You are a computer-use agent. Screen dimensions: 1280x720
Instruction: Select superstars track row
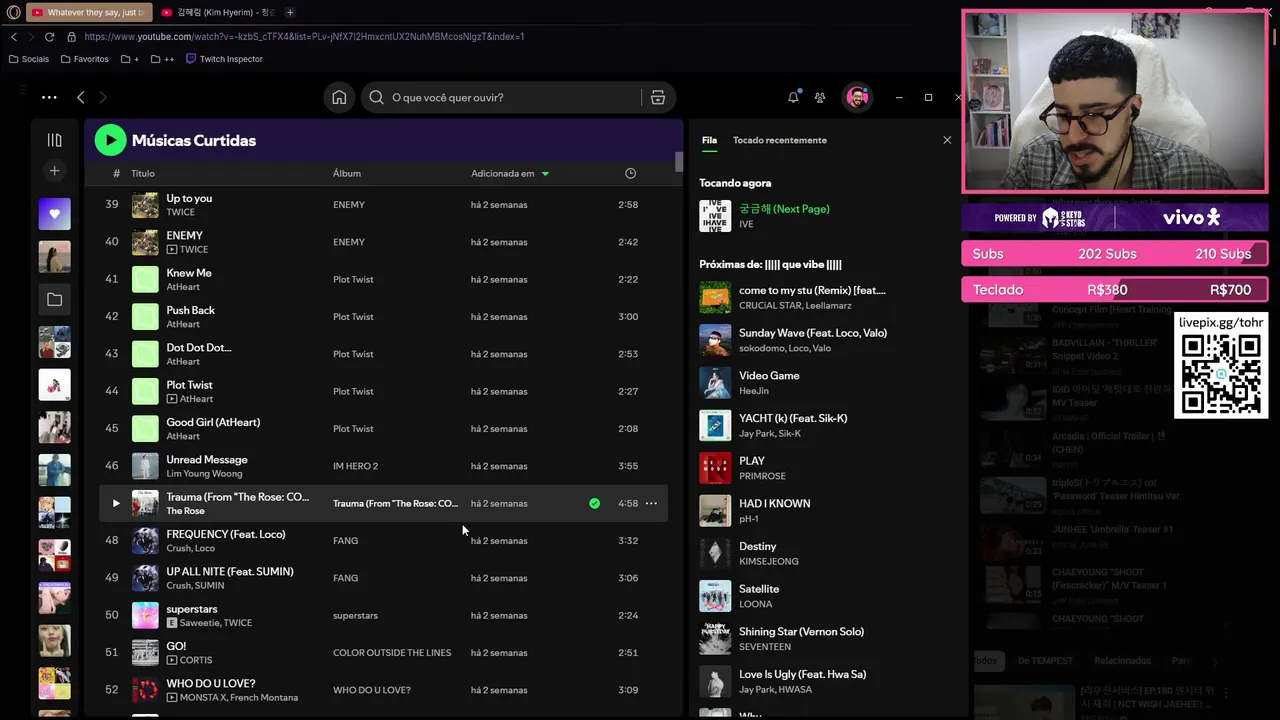coord(384,615)
